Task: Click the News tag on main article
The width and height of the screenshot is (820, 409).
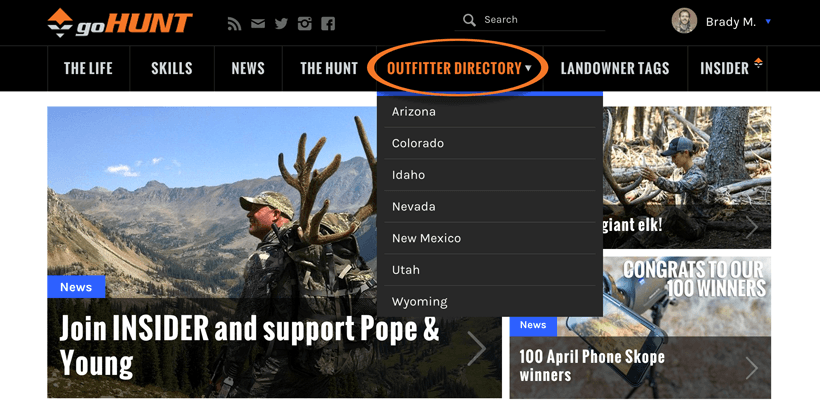Action: tap(76, 287)
